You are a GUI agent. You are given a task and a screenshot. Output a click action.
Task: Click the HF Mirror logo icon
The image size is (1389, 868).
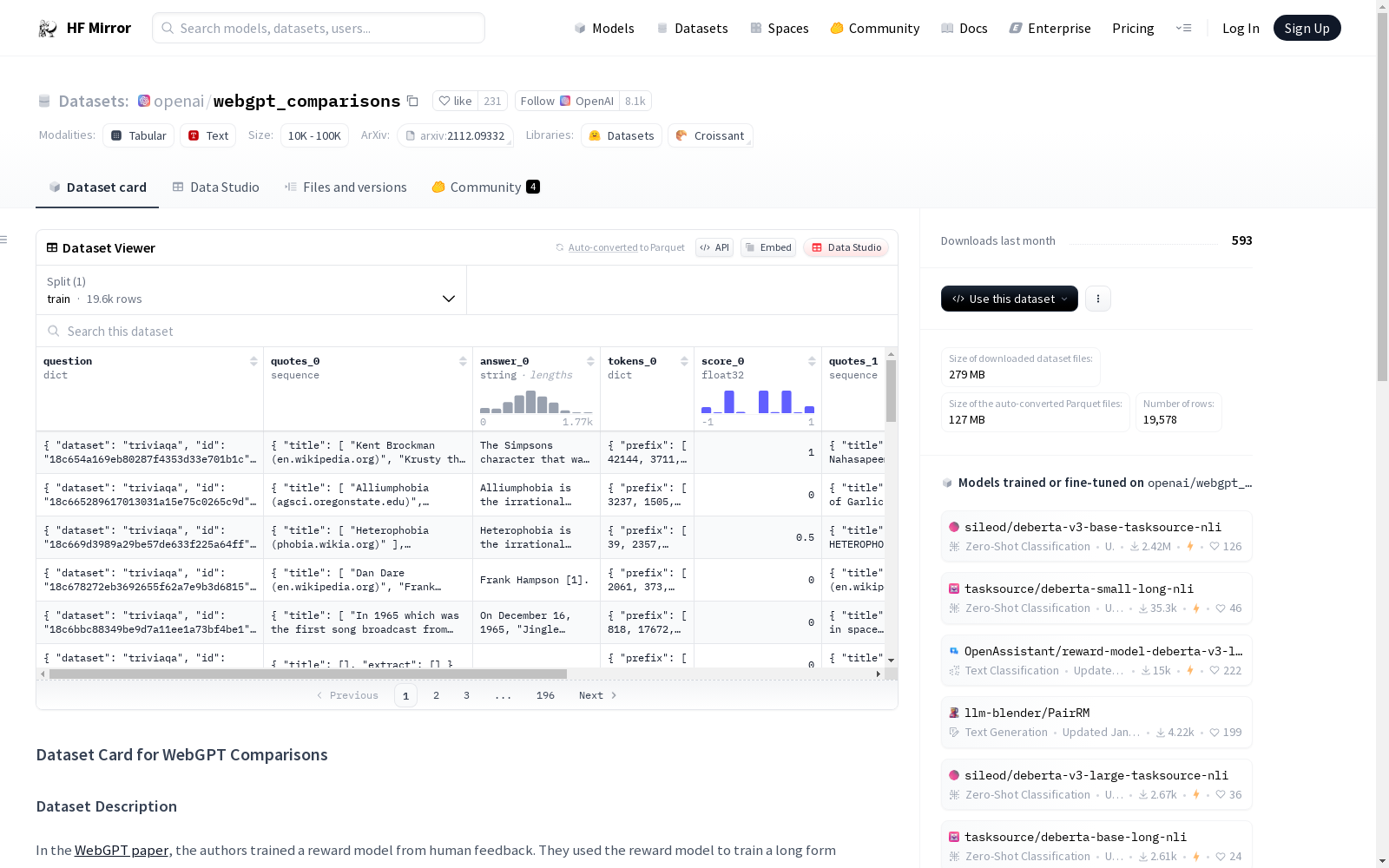(48, 29)
